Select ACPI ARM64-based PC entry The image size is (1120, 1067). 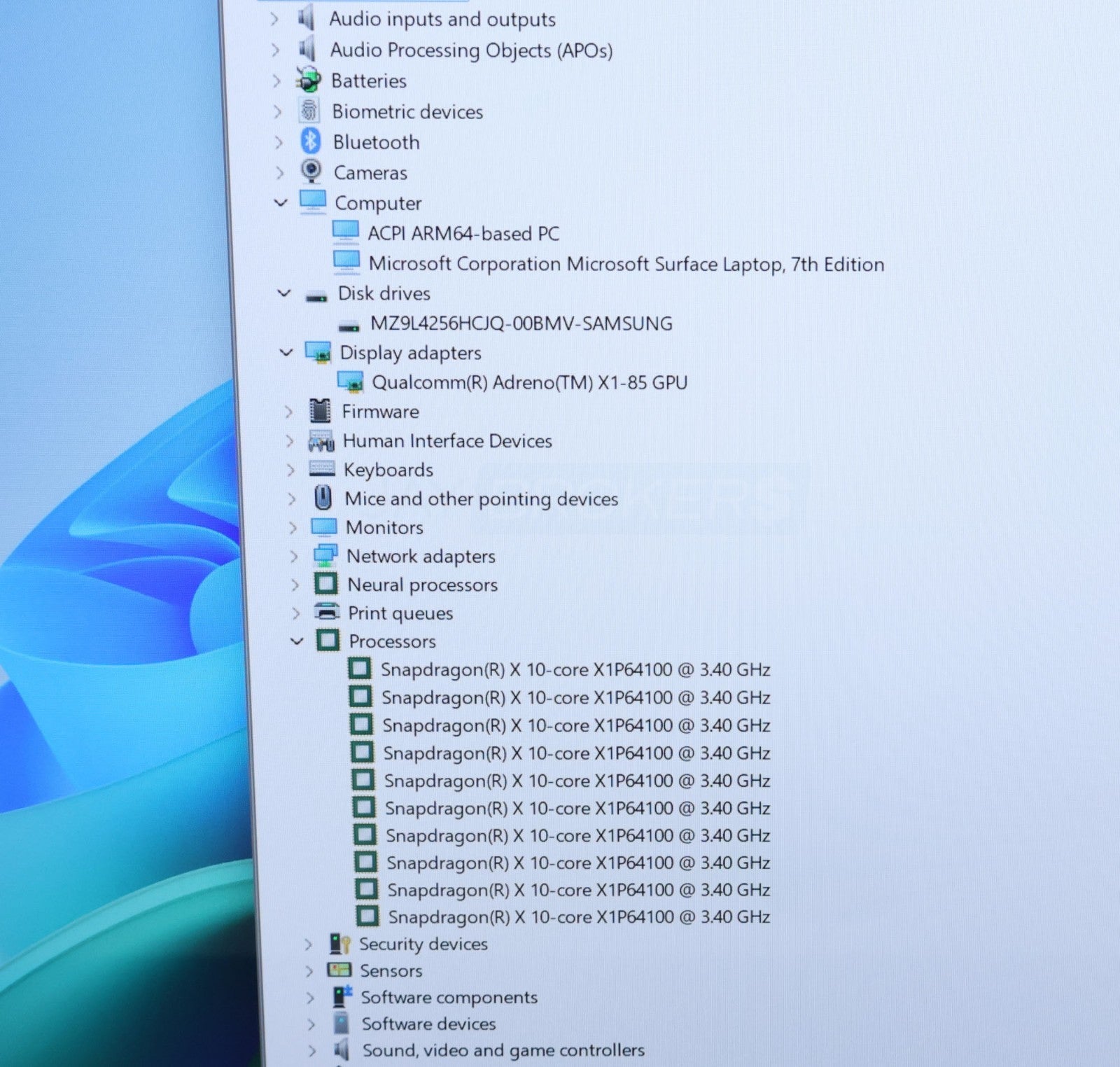coord(463,234)
